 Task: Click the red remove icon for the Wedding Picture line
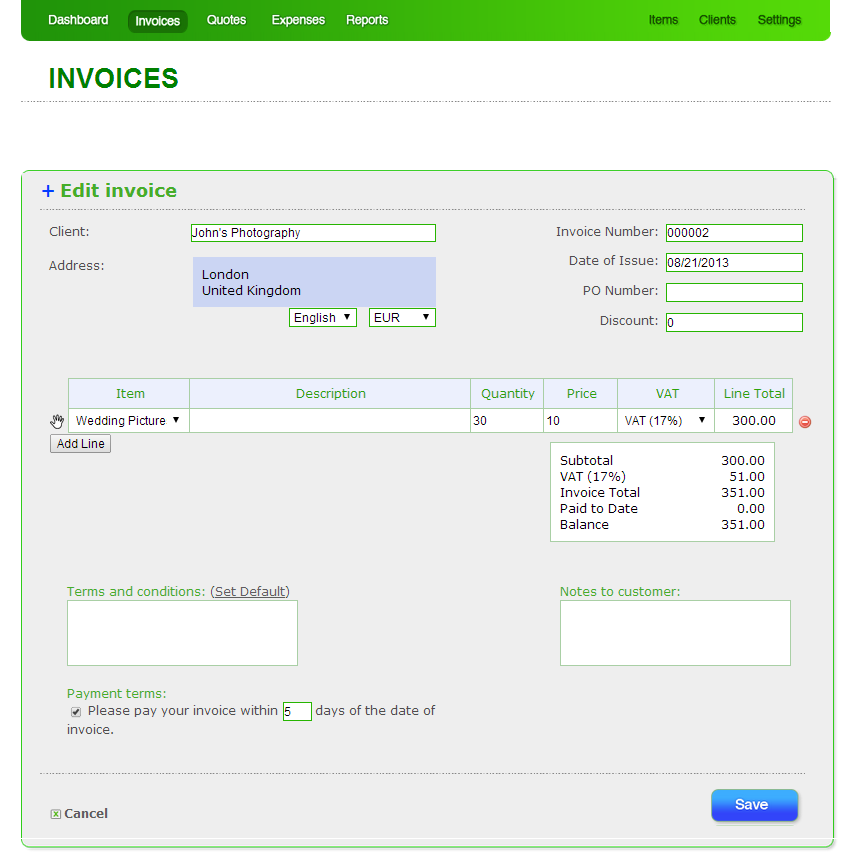click(x=804, y=421)
